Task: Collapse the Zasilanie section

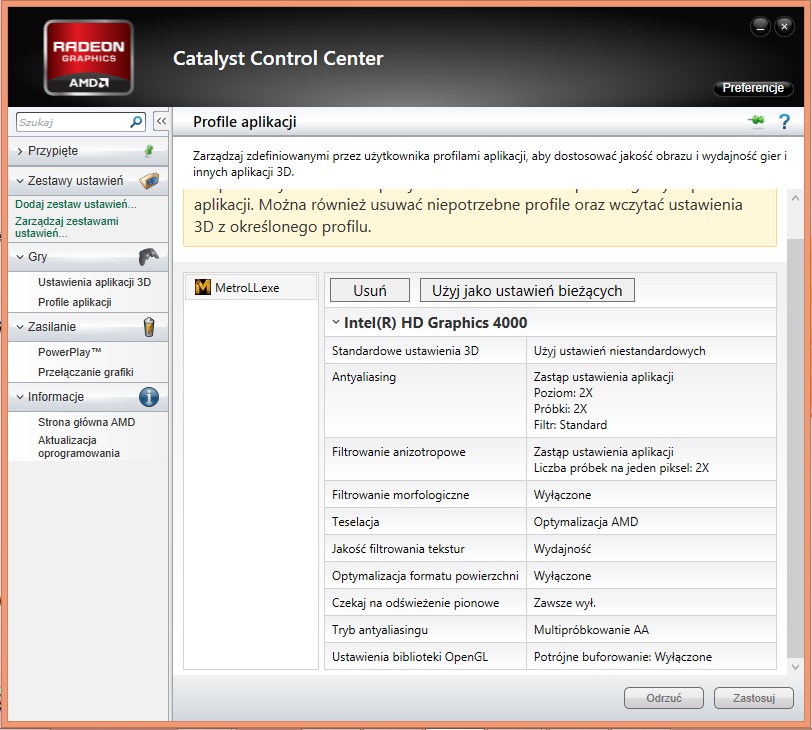Action: pyautogui.click(x=20, y=327)
